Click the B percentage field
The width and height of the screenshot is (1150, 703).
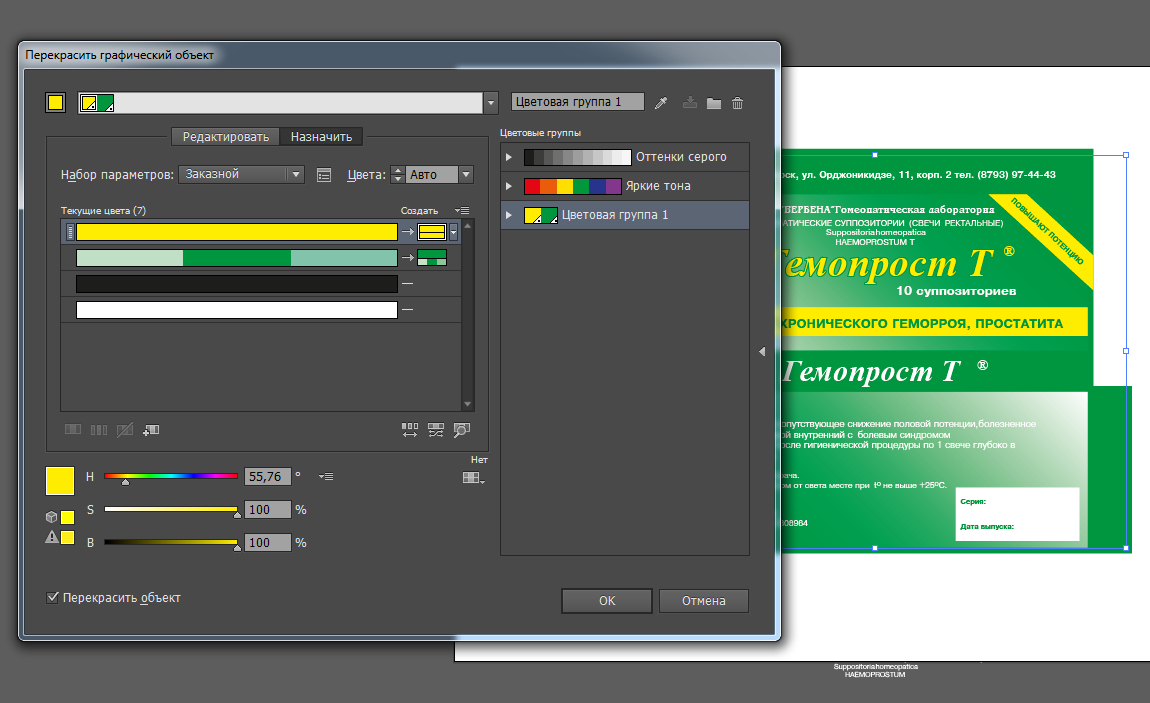tap(267, 542)
